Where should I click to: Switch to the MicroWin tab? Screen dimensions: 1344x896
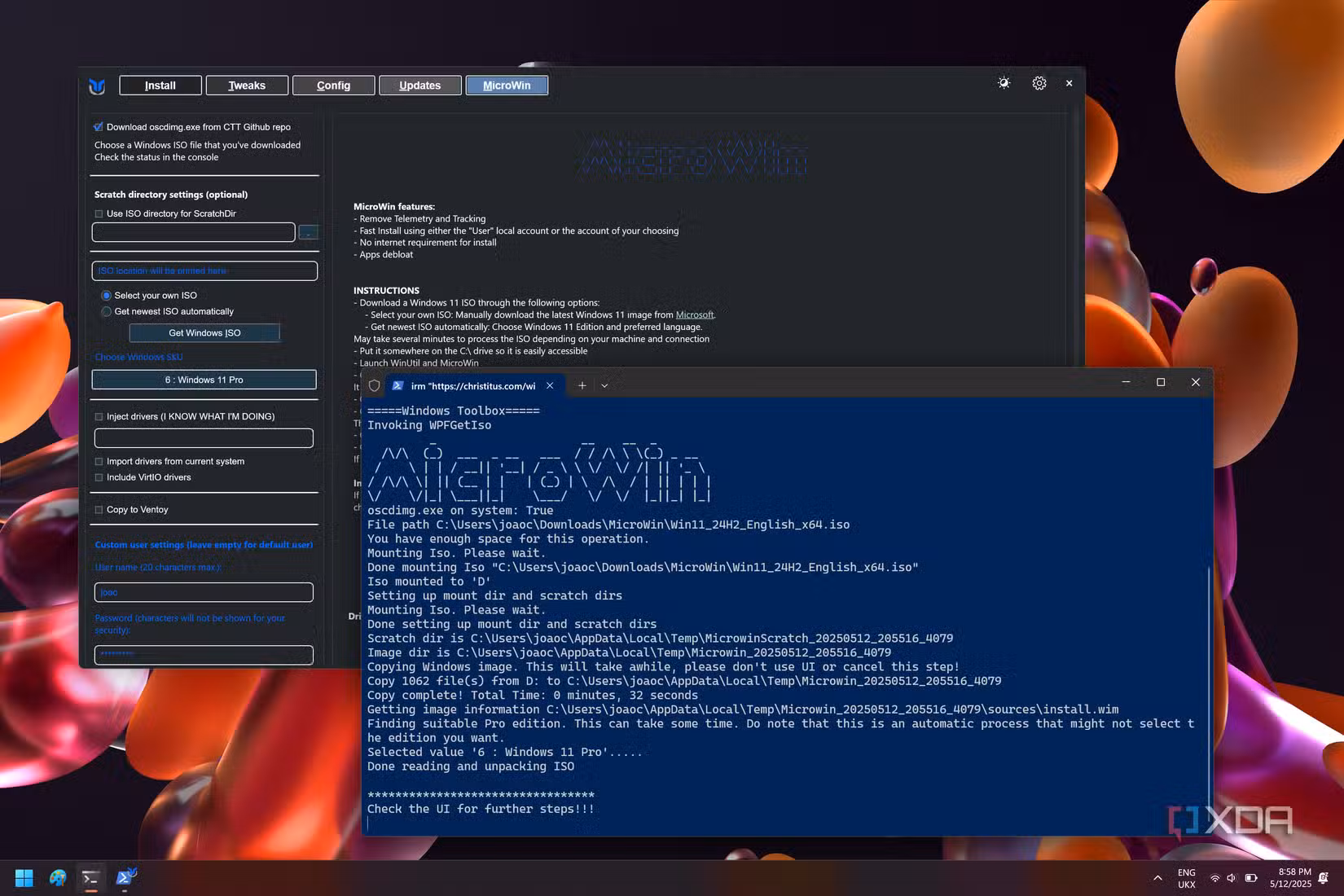coord(507,86)
